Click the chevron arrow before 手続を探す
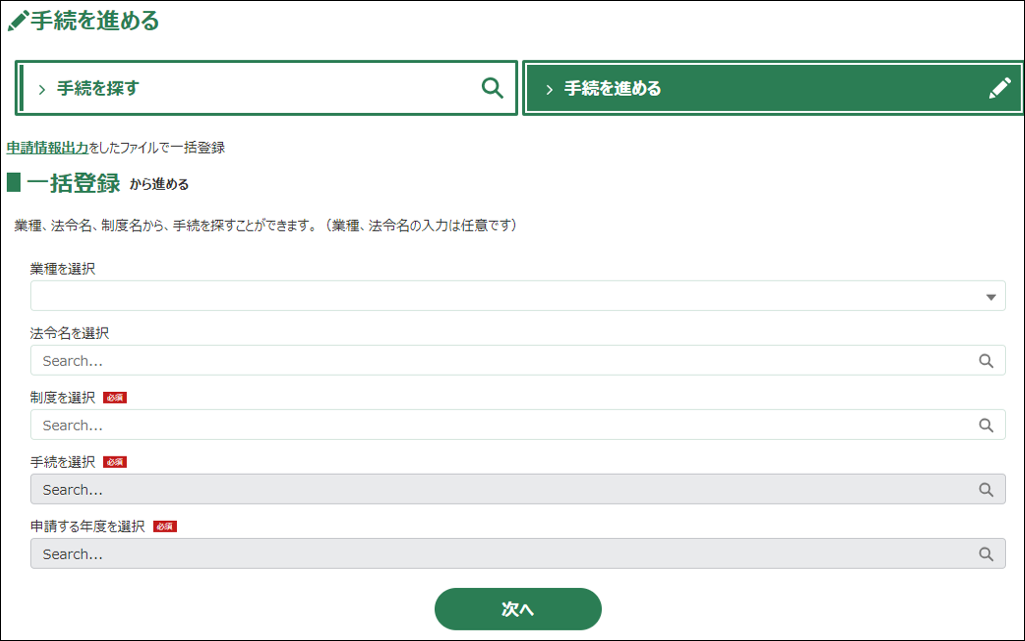Image resolution: width=1025 pixels, height=641 pixels. click(42, 89)
